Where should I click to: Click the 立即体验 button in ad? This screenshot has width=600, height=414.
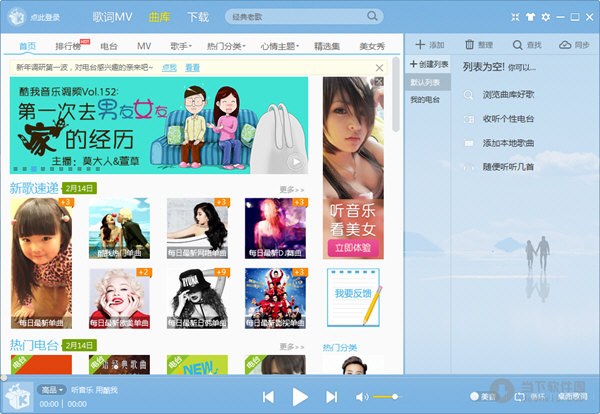tap(353, 248)
